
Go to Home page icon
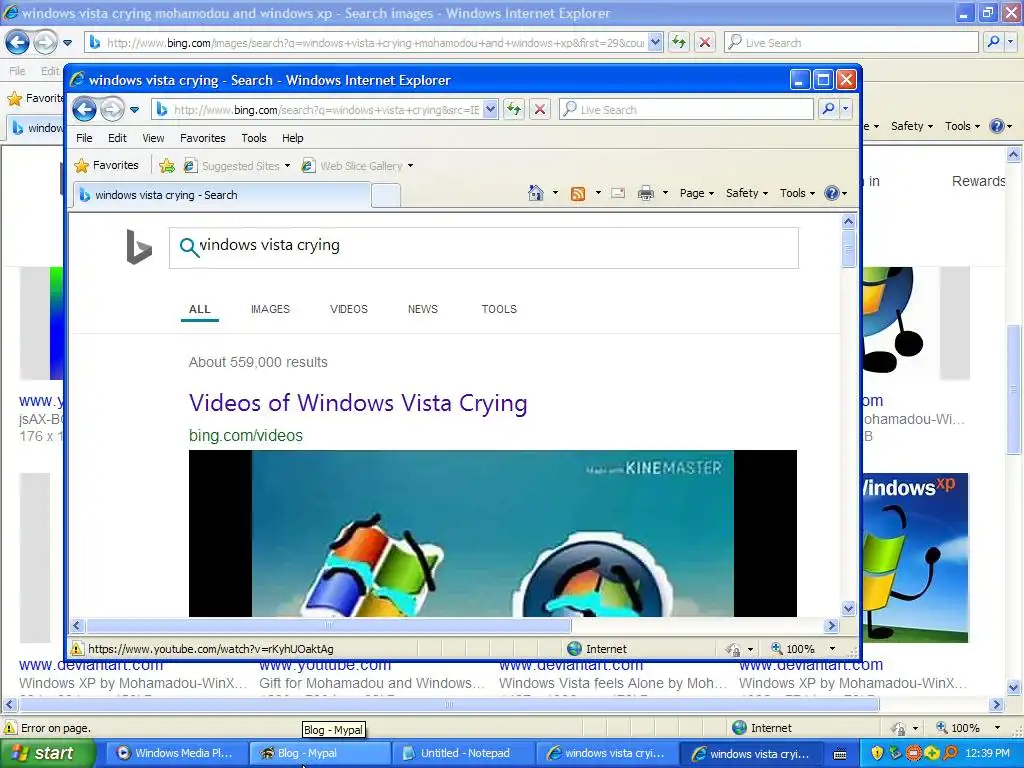tap(536, 193)
